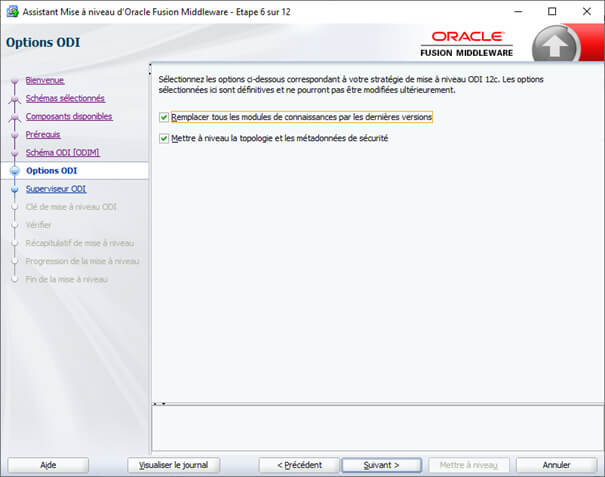Maximize the assistant window
This screenshot has height=477, width=605.
(552, 12)
